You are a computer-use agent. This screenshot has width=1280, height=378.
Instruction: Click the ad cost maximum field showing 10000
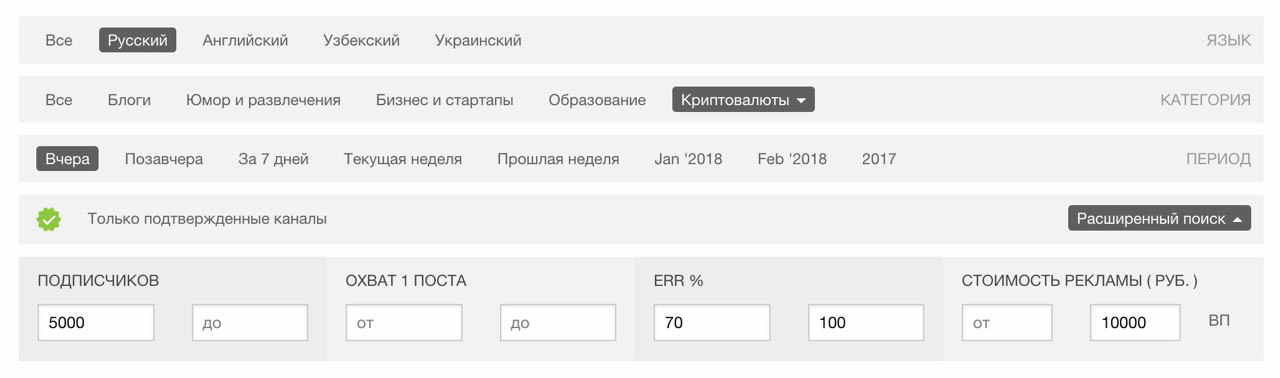click(1135, 323)
